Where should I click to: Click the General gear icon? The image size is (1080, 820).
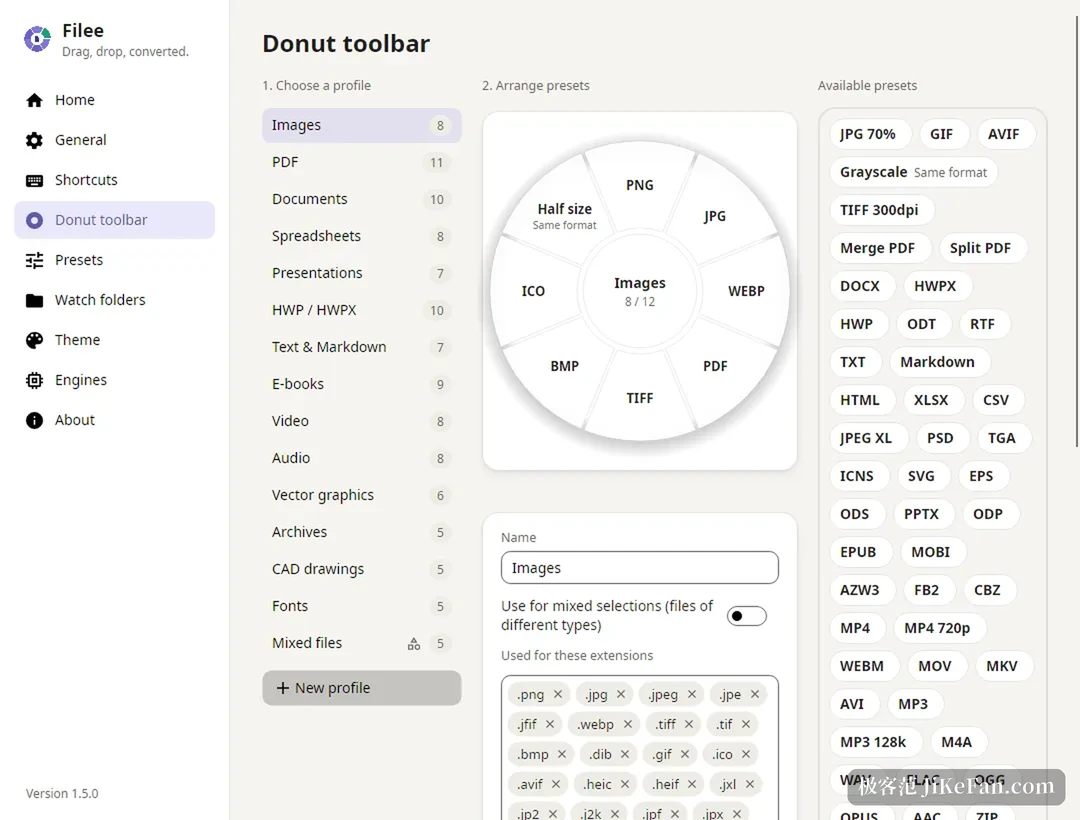34,140
